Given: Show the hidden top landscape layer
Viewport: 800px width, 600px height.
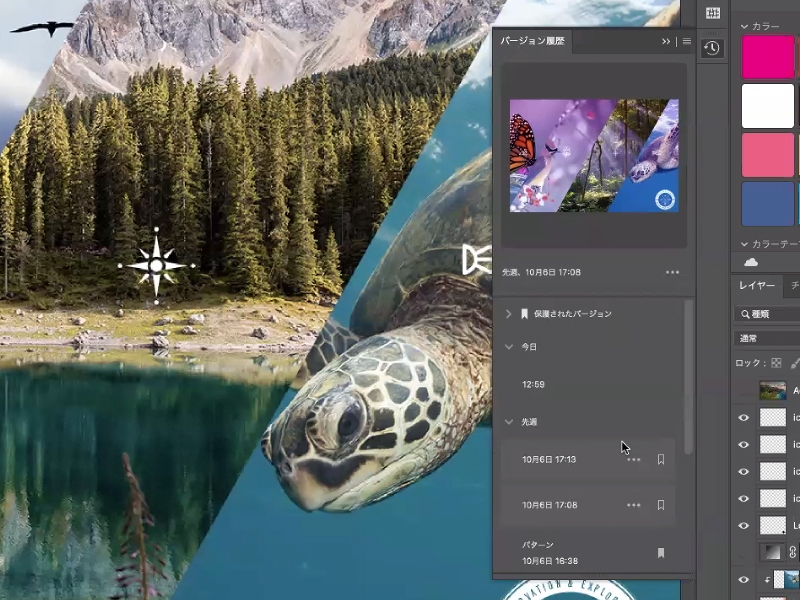Looking at the screenshot, I should pos(744,391).
